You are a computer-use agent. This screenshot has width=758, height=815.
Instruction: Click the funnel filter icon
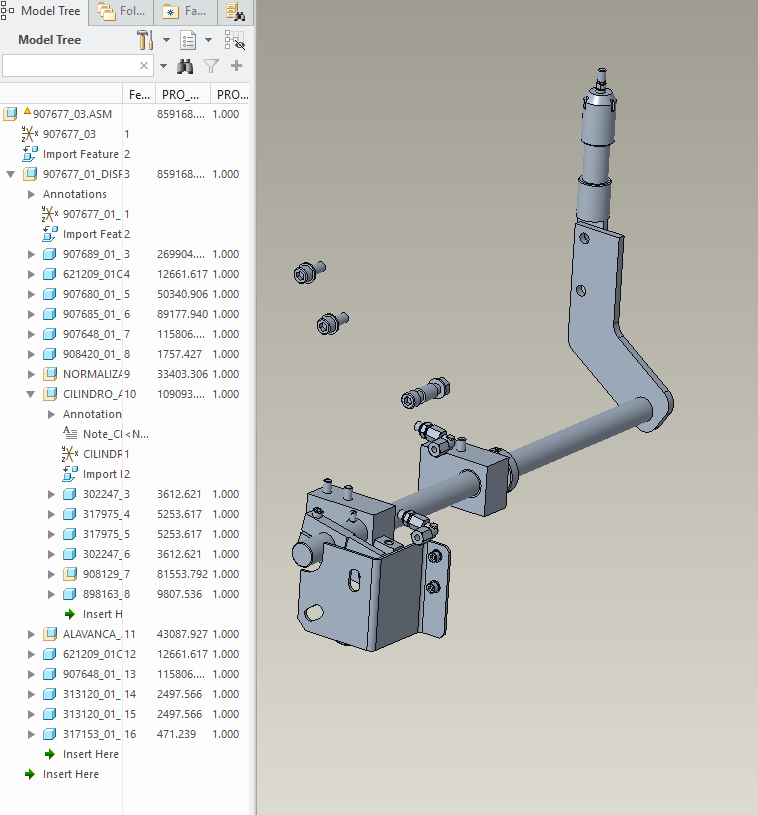[x=211, y=66]
